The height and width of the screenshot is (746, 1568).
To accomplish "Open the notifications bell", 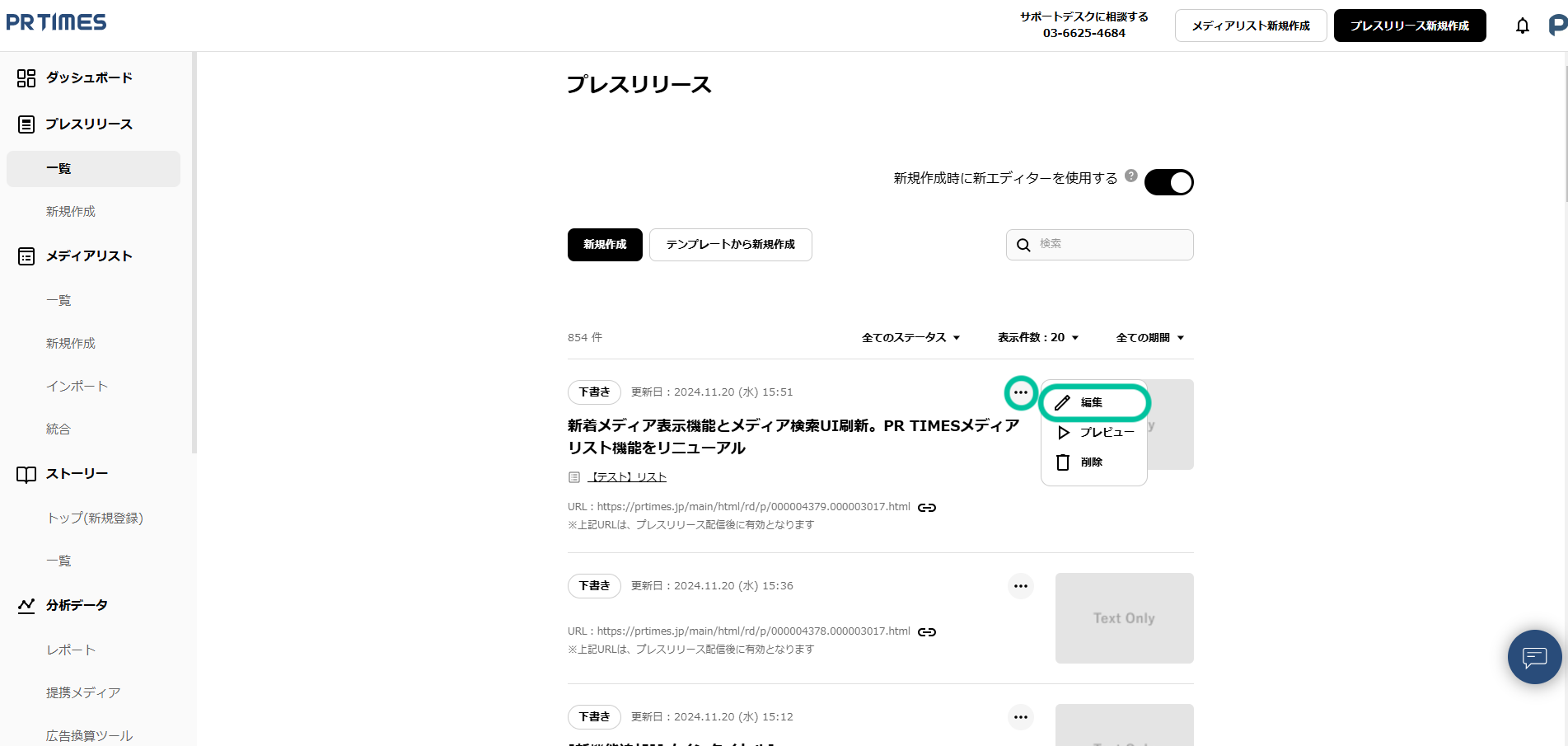I will coord(1522,26).
